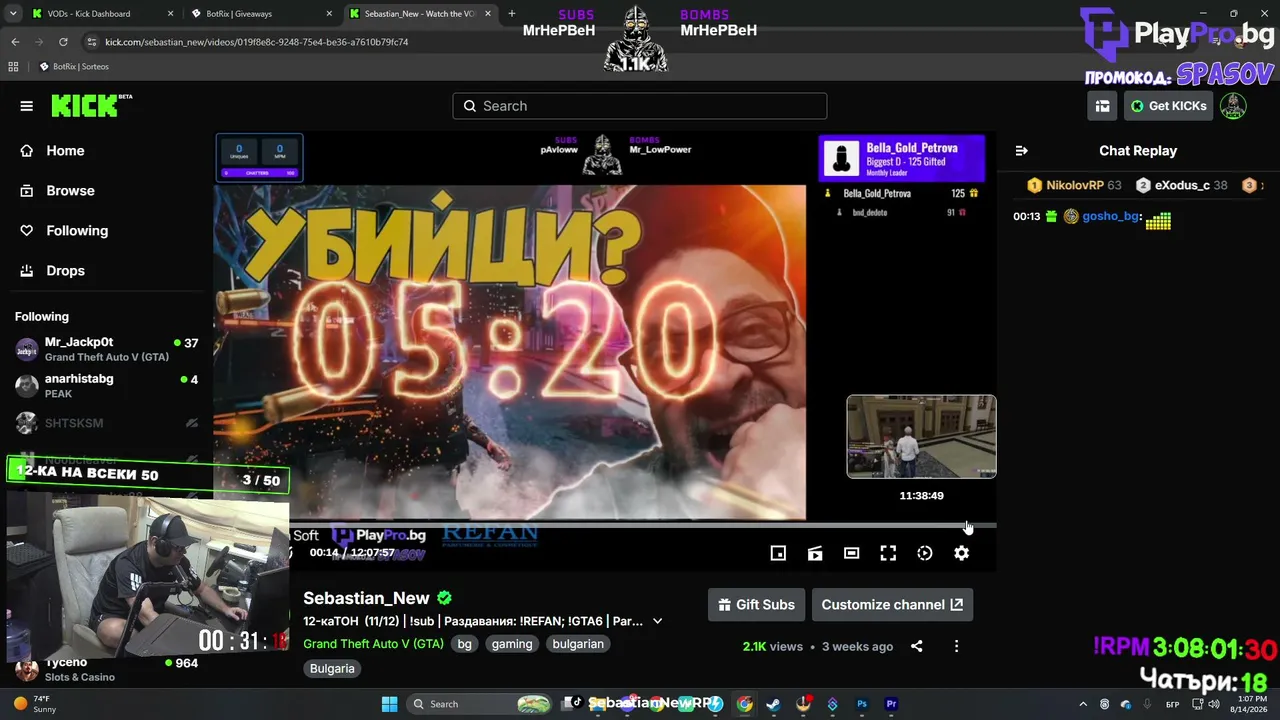Expand the stream title chevron
1280x720 pixels.
pyautogui.click(x=657, y=621)
